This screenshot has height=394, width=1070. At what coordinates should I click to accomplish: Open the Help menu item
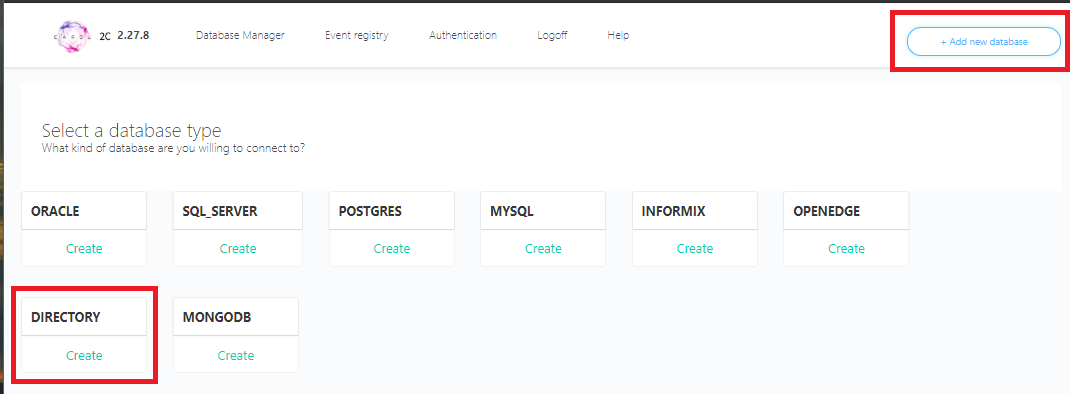(x=618, y=36)
